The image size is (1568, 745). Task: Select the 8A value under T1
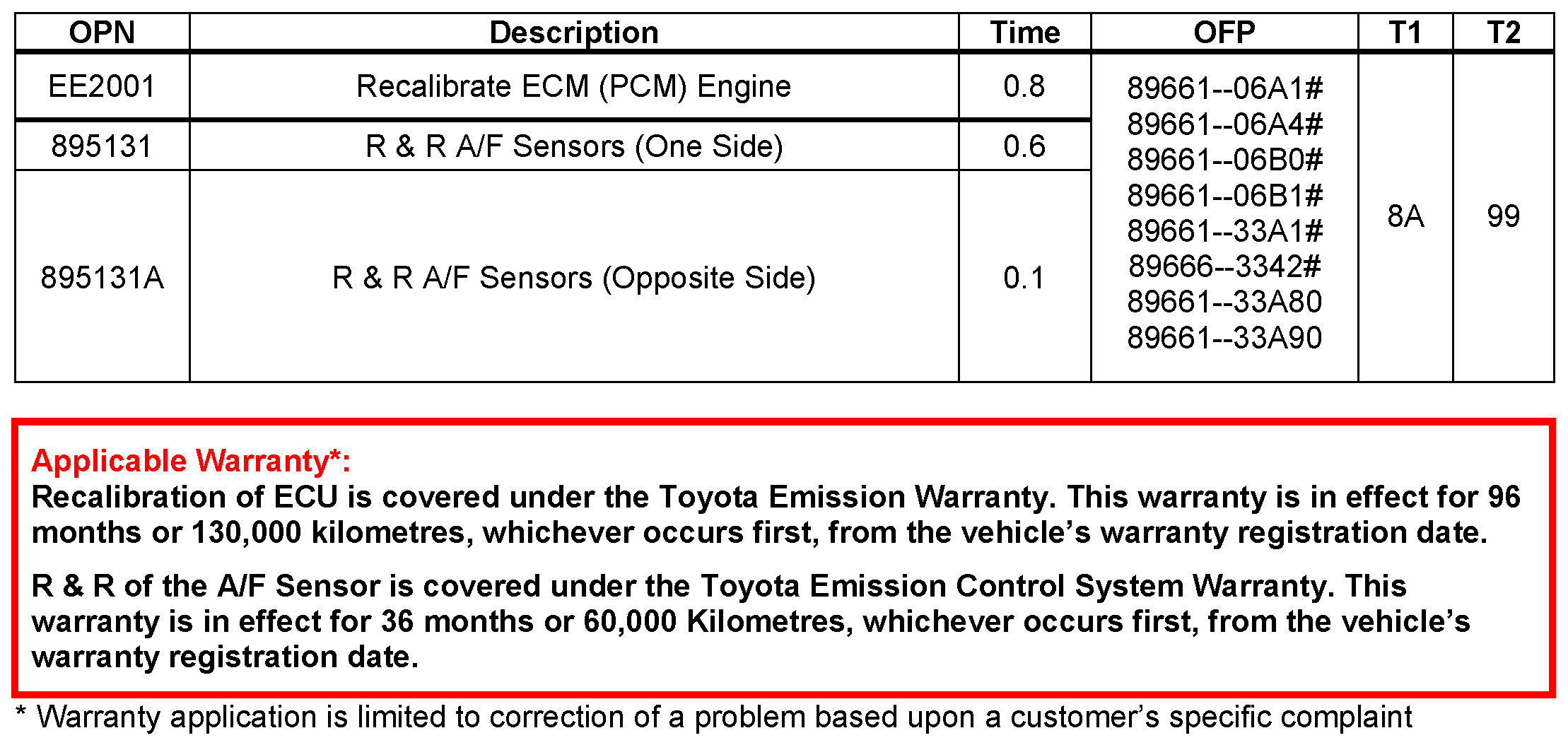pos(1405,216)
